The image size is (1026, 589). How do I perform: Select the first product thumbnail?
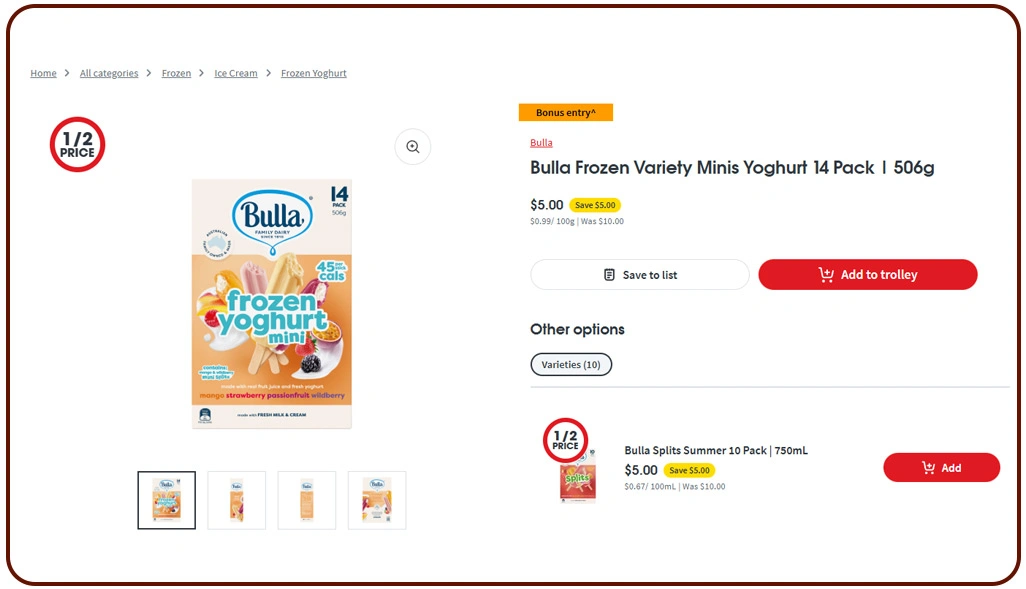pos(166,500)
